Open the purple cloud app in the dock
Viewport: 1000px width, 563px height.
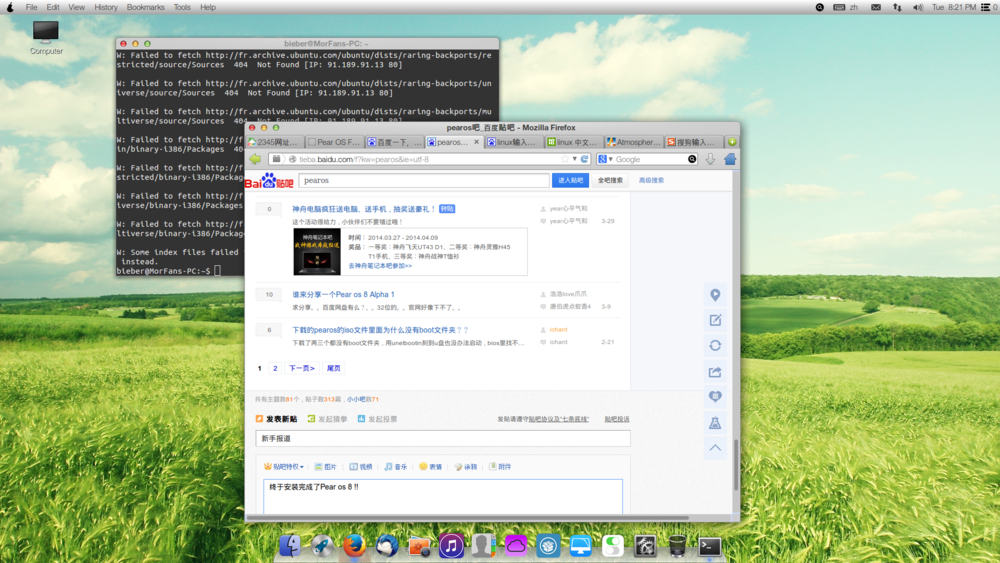tap(516, 546)
